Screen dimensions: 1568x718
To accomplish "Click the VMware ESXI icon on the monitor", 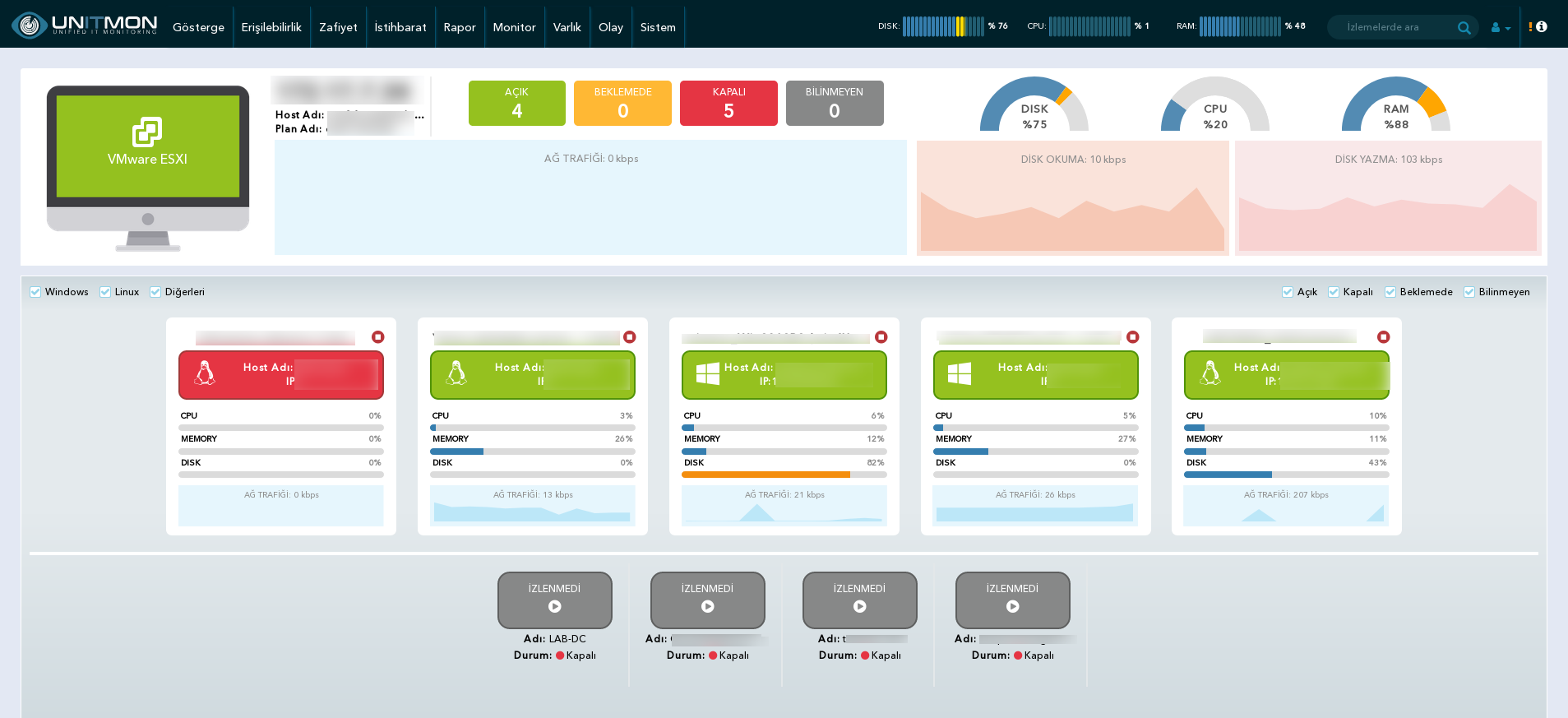I will point(148,132).
